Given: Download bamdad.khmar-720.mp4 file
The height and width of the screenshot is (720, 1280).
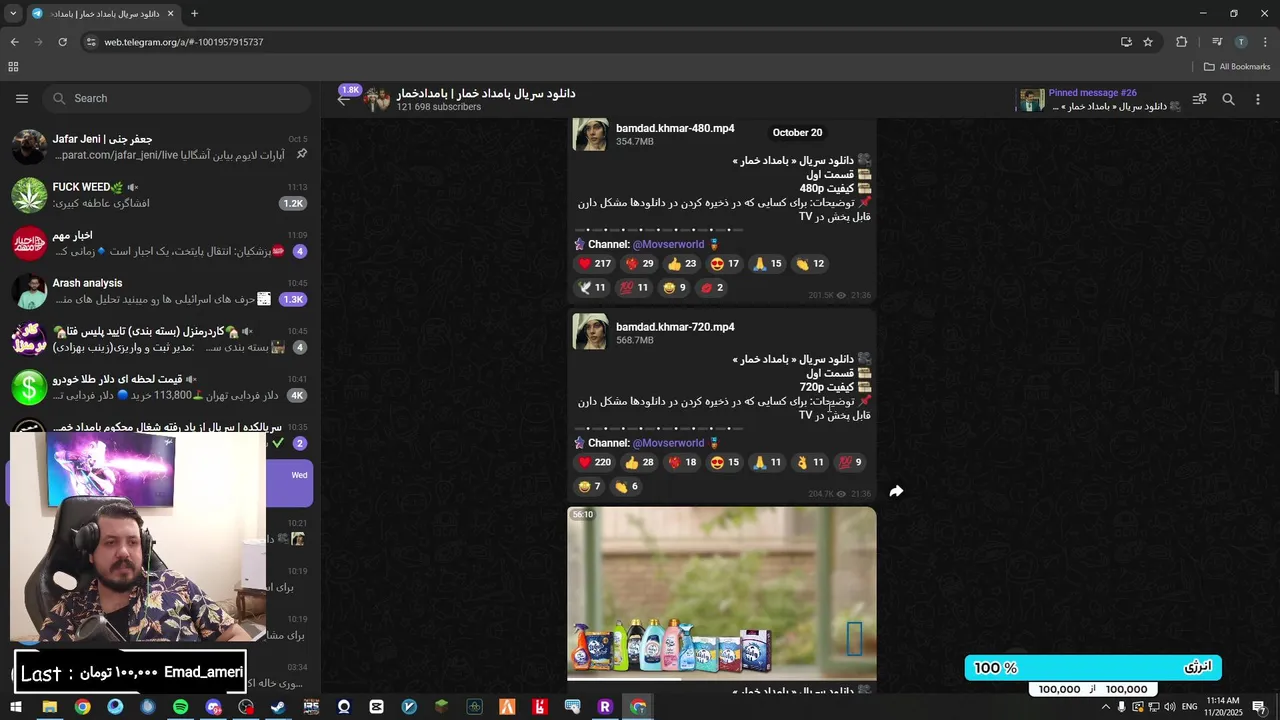Looking at the screenshot, I should click(x=590, y=332).
